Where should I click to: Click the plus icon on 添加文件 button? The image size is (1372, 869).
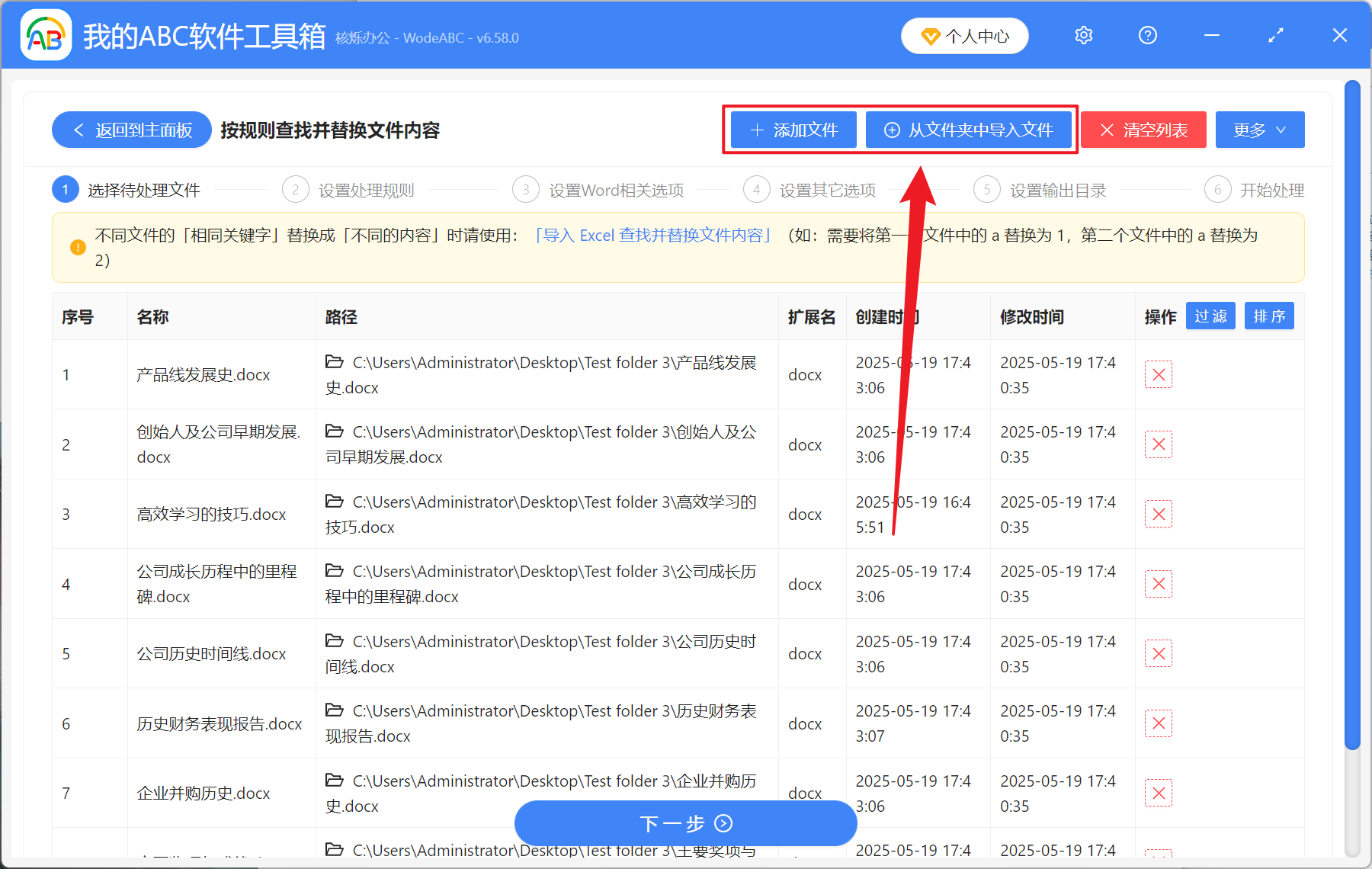[755, 130]
